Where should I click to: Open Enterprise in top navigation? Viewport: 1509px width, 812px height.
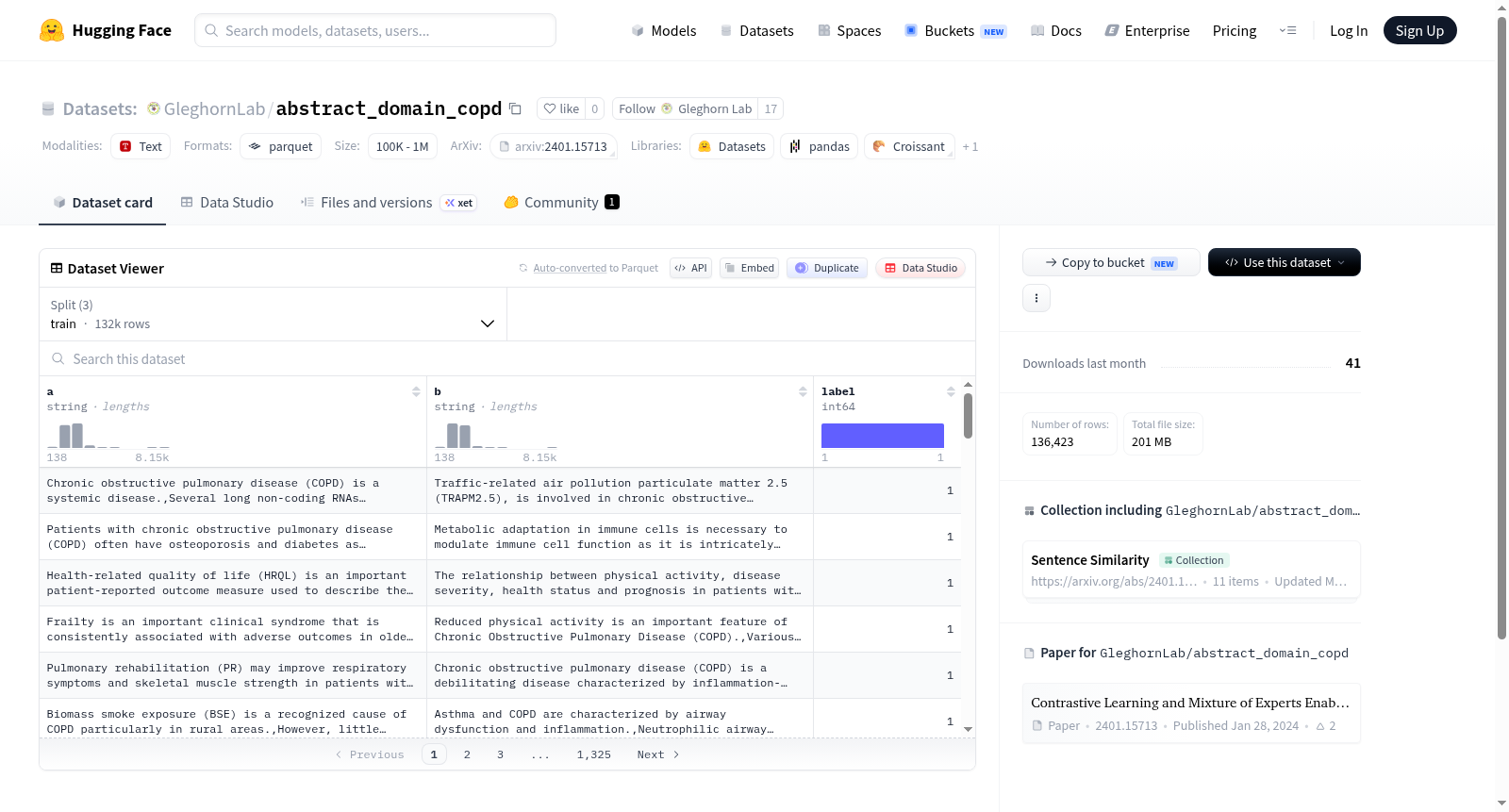1148,30
